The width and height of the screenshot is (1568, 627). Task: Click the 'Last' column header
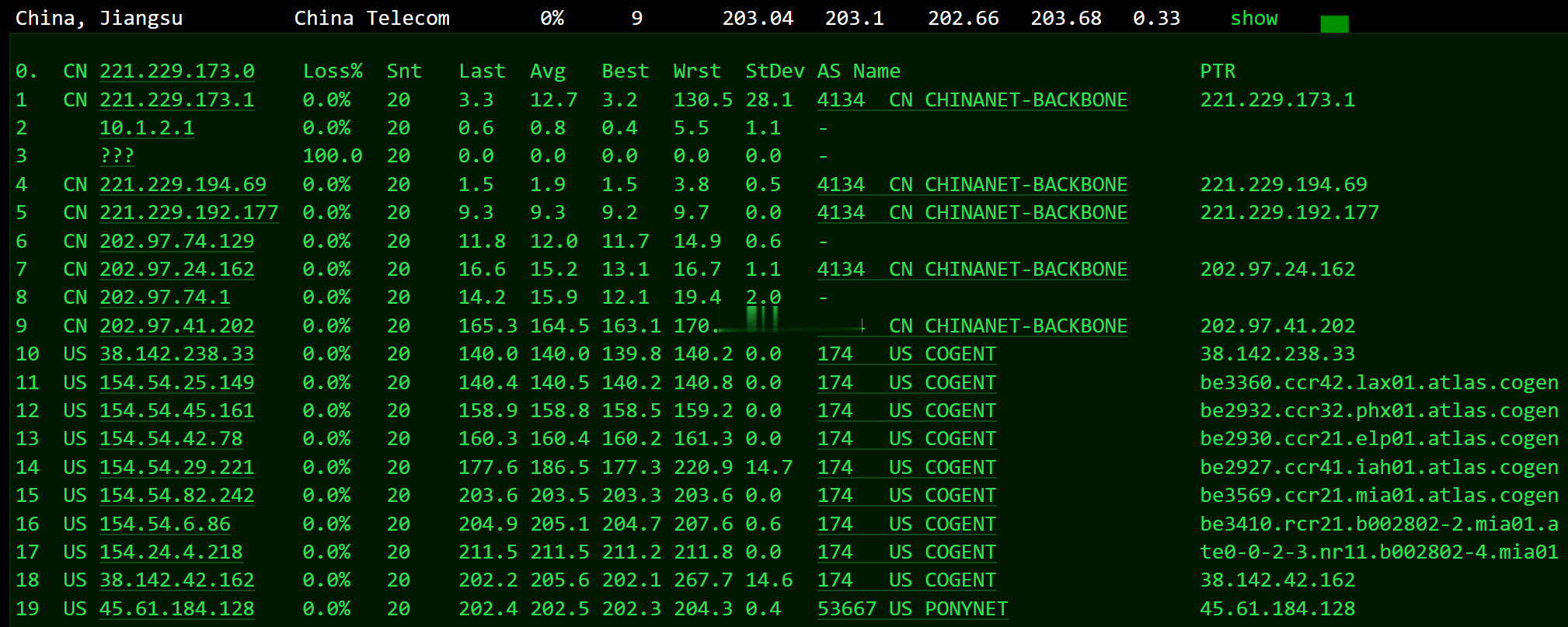pos(482,71)
